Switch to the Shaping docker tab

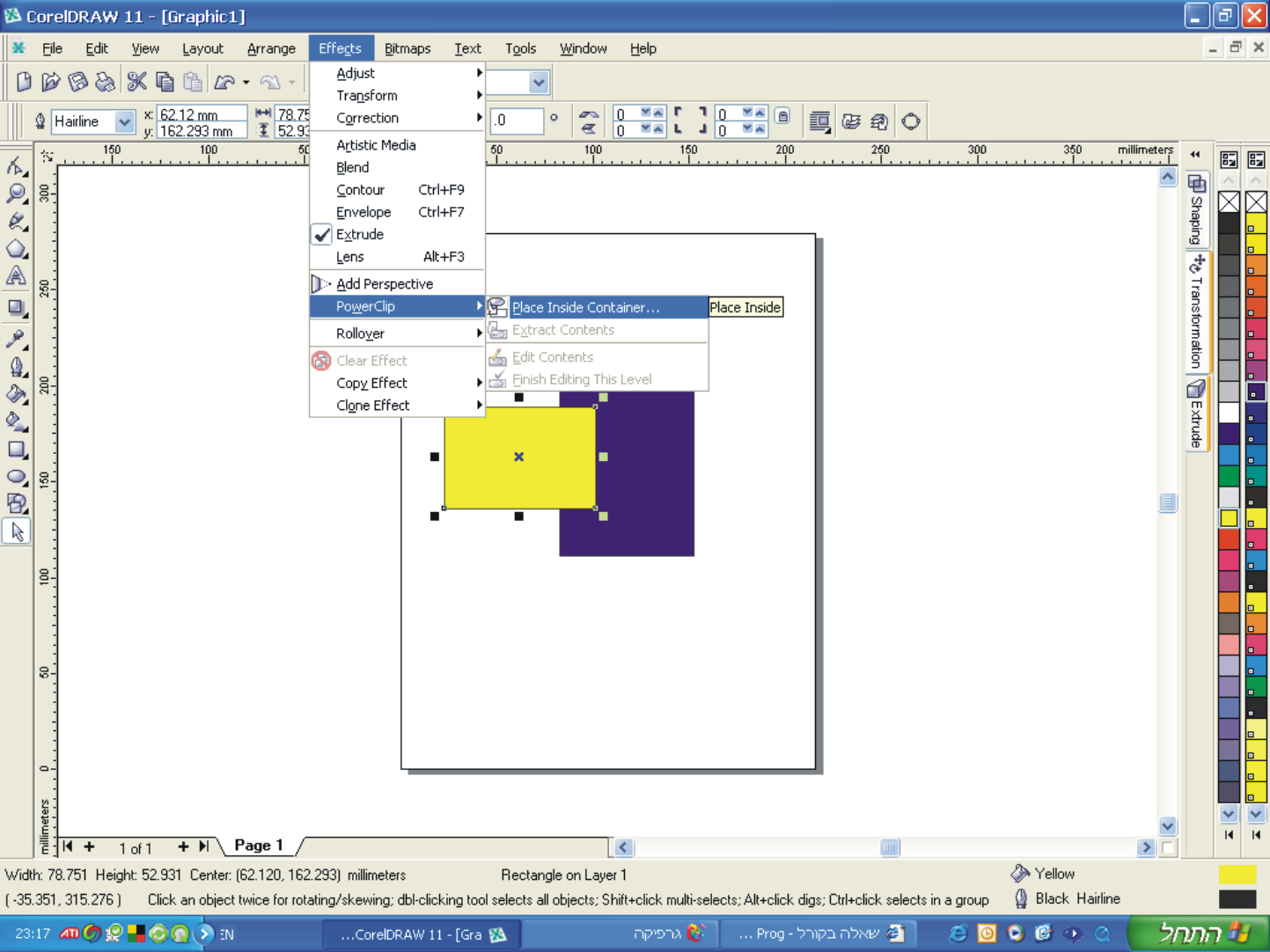[1196, 211]
